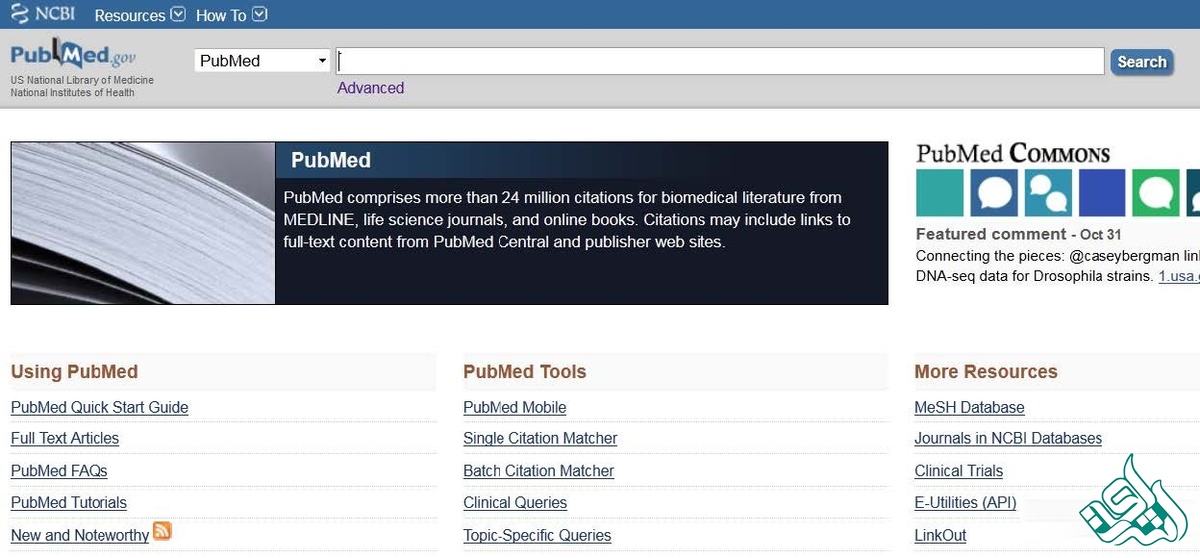Open the MeSH Database link

[969, 407]
